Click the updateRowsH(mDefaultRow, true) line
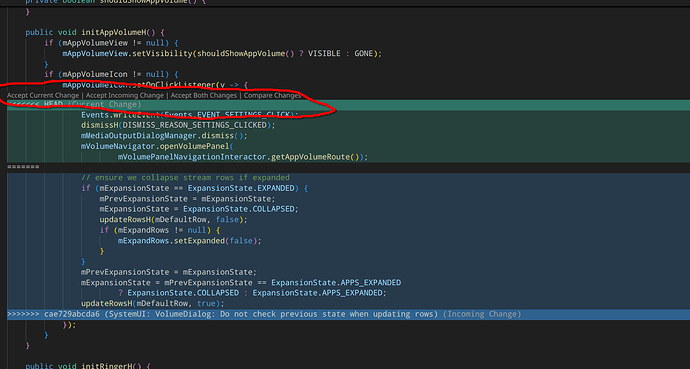The width and height of the screenshot is (690, 369). point(153,303)
